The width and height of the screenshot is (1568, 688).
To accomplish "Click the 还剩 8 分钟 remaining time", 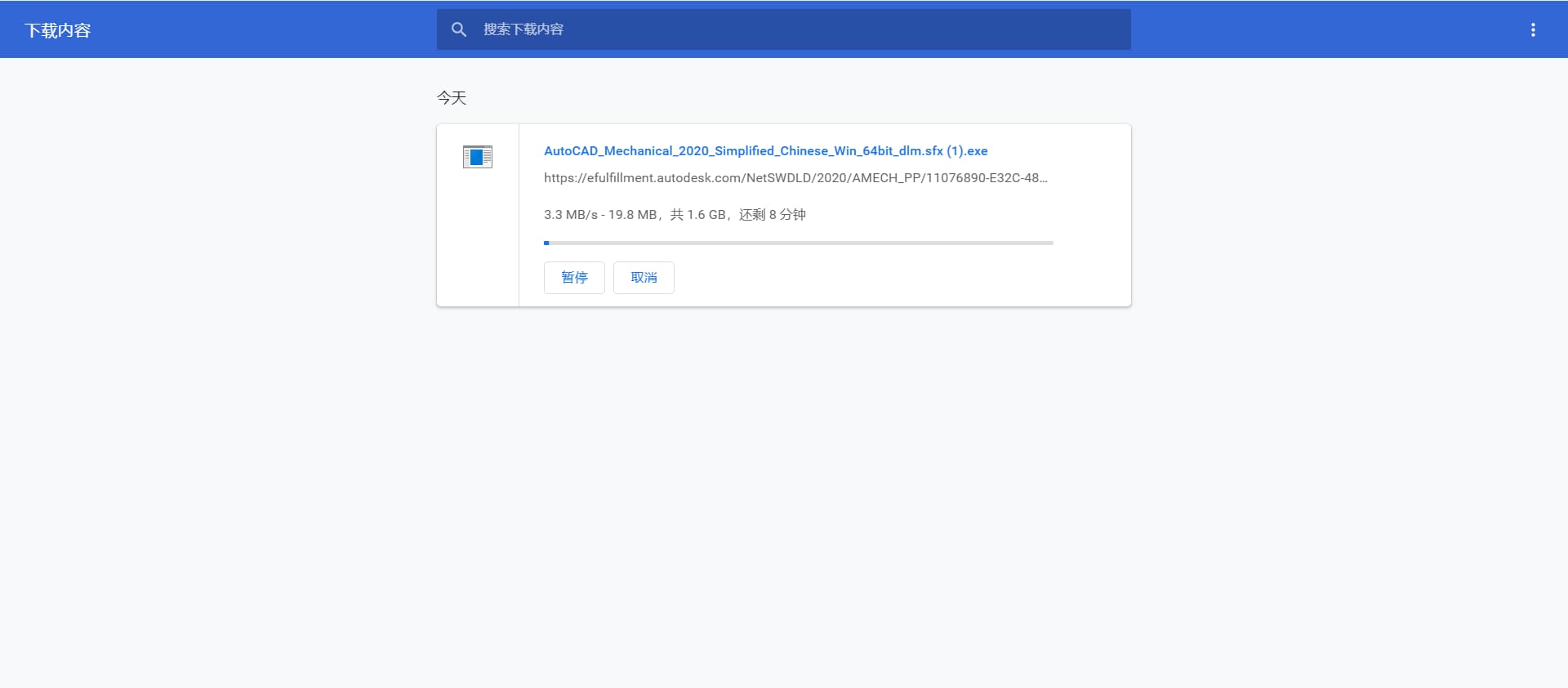I will coord(773,215).
